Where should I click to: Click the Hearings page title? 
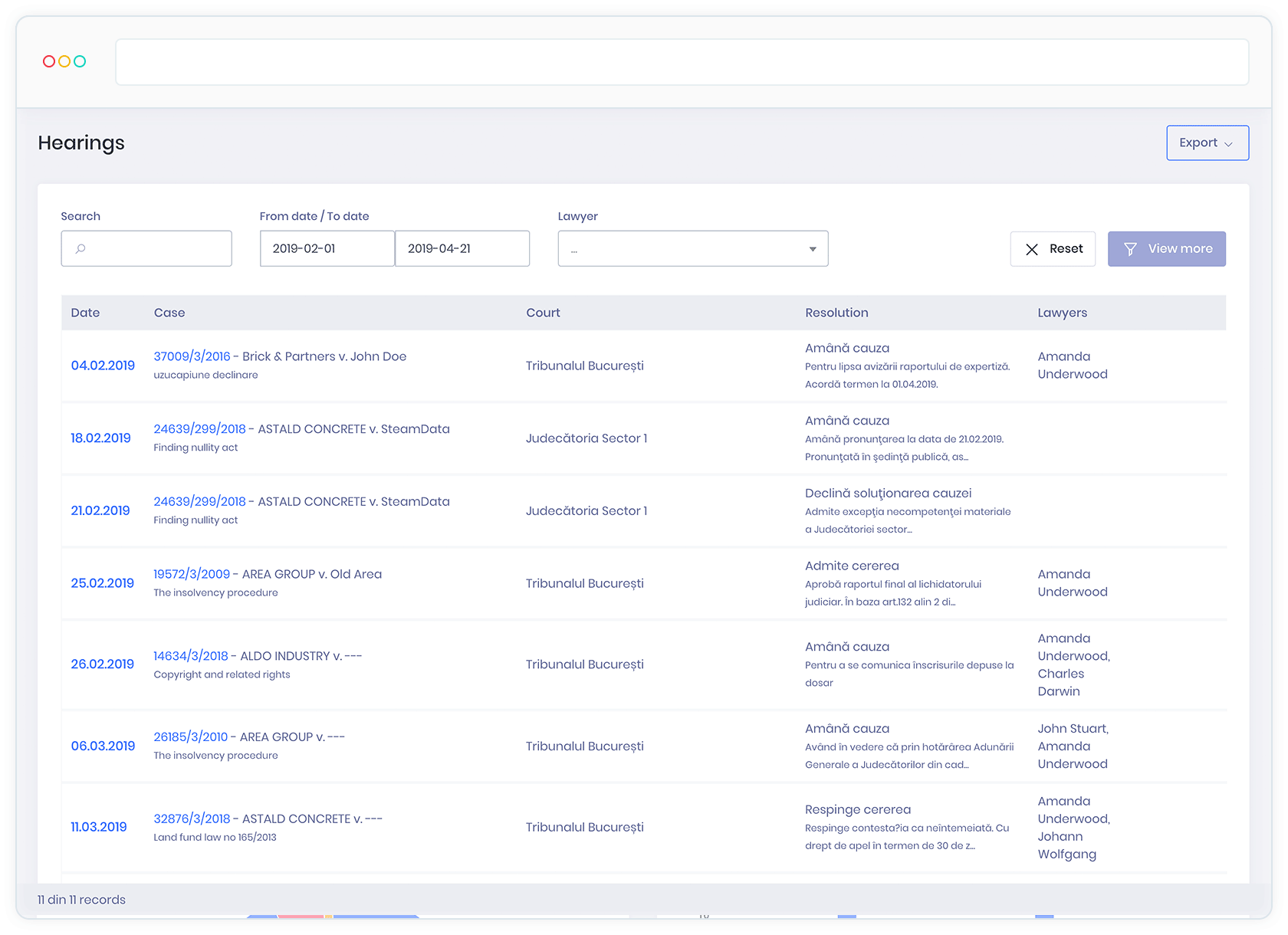(81, 143)
